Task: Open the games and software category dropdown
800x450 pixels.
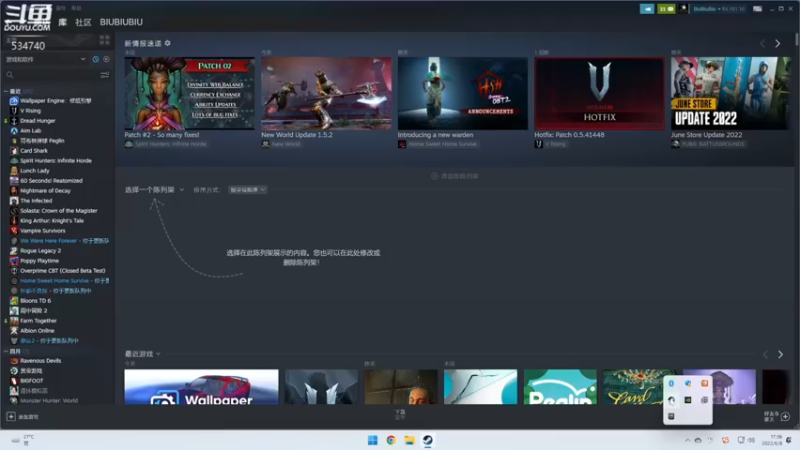Action: coord(45,59)
